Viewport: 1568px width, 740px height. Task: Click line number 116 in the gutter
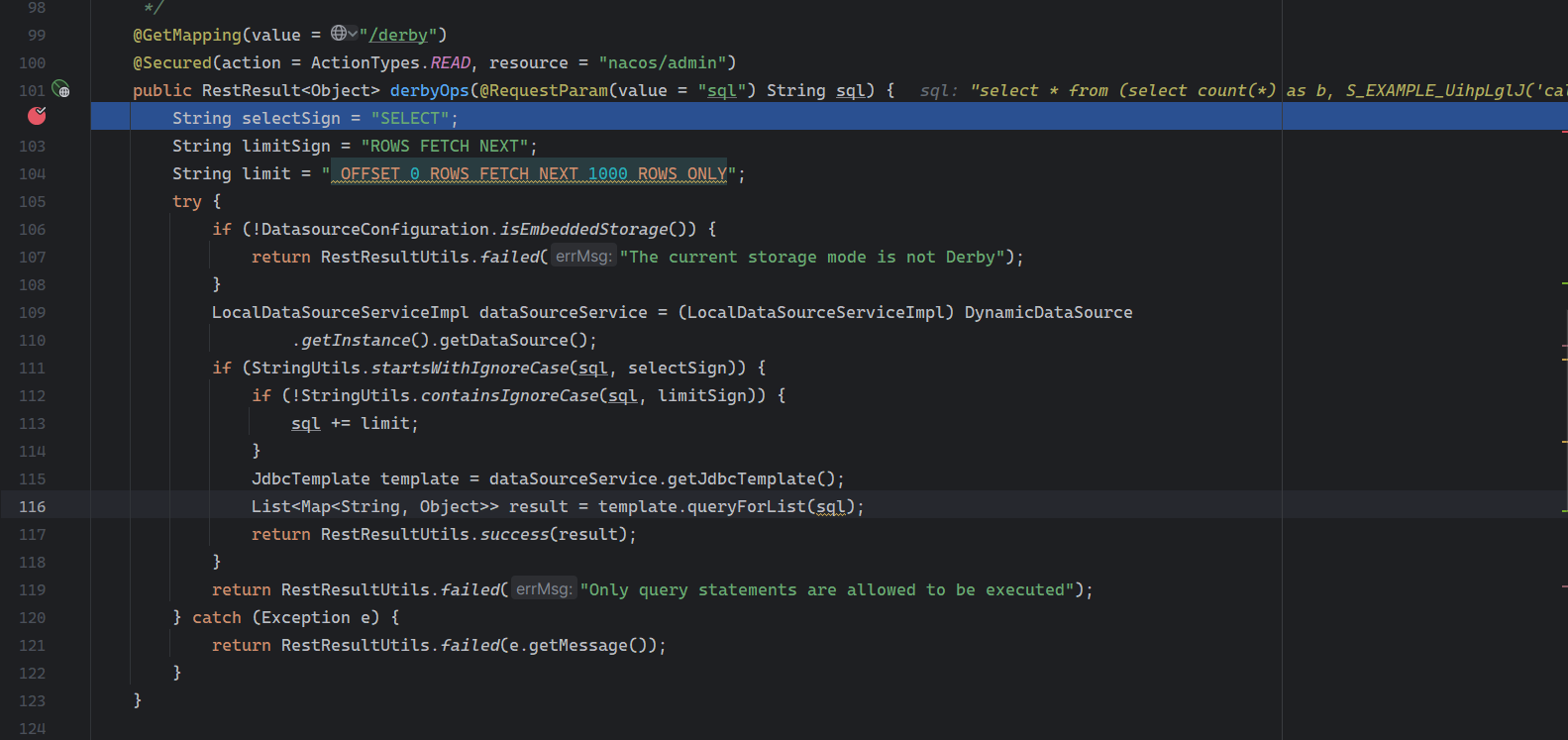32,506
